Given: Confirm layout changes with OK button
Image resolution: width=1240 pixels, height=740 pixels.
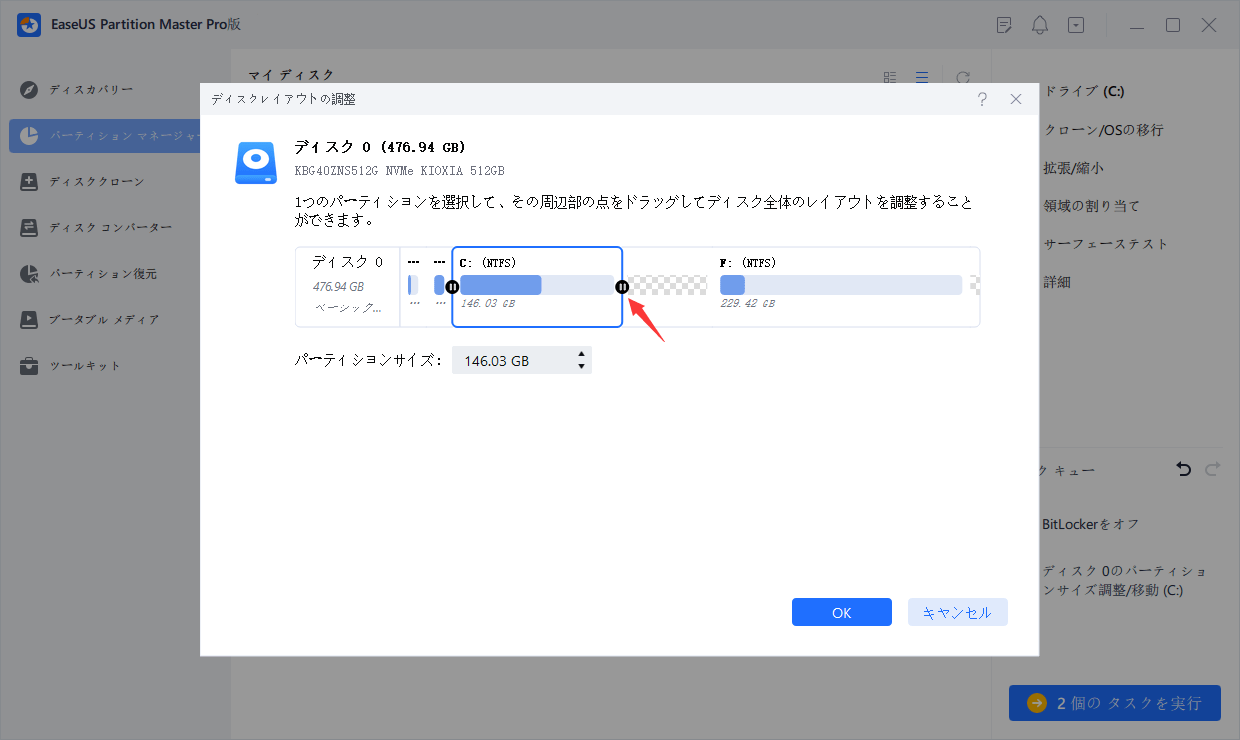Looking at the screenshot, I should pos(841,611).
